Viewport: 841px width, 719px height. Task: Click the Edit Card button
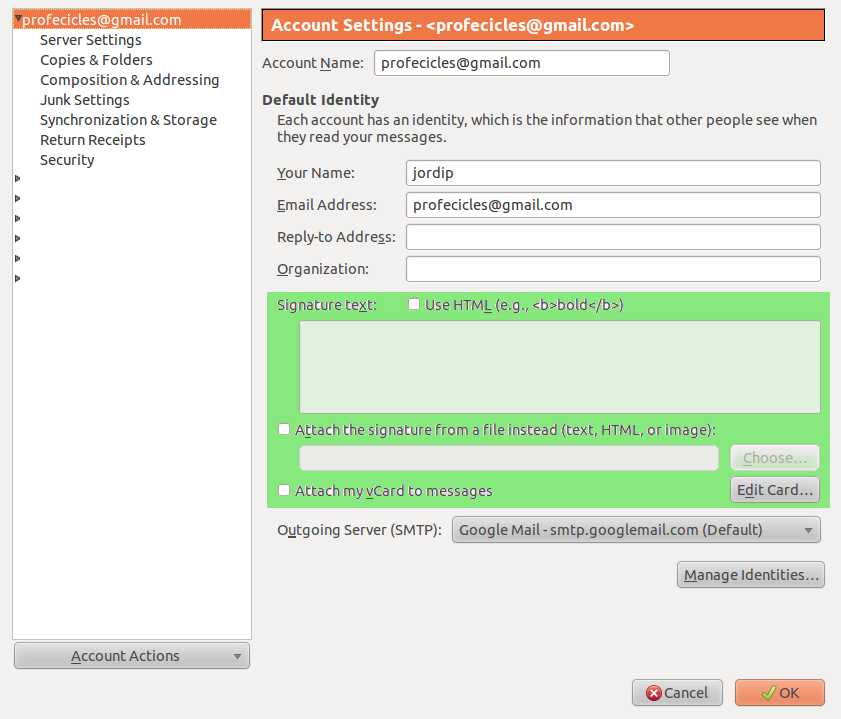(x=775, y=490)
